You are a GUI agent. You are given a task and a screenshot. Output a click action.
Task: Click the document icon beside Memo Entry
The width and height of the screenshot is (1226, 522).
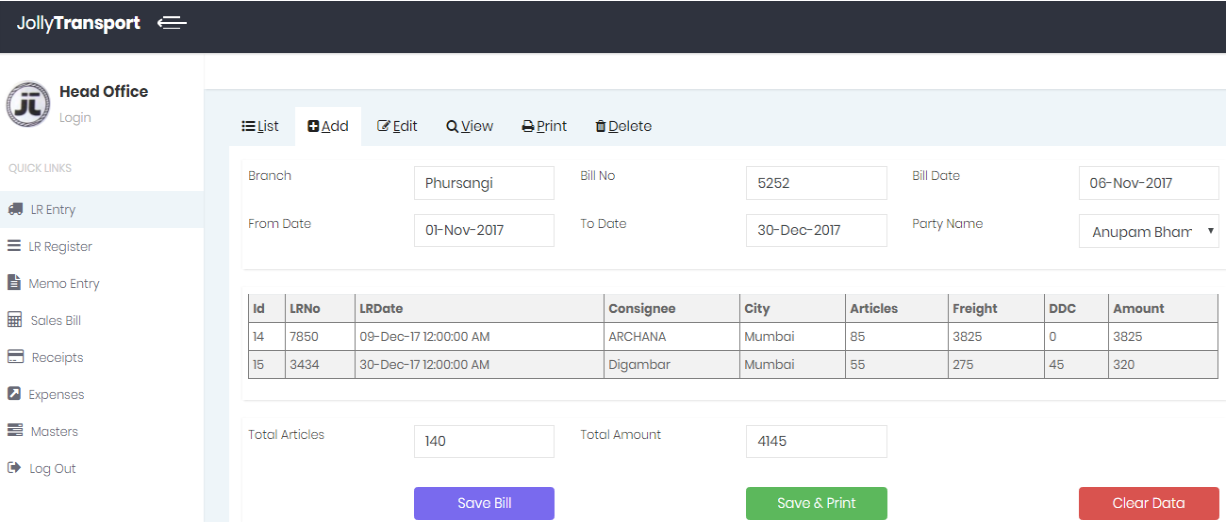(14, 282)
